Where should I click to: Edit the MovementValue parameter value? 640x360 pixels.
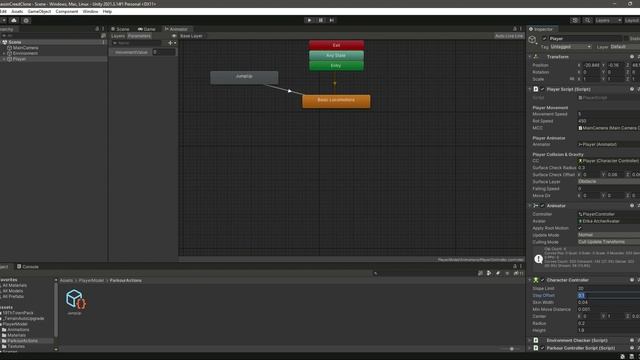164,52
